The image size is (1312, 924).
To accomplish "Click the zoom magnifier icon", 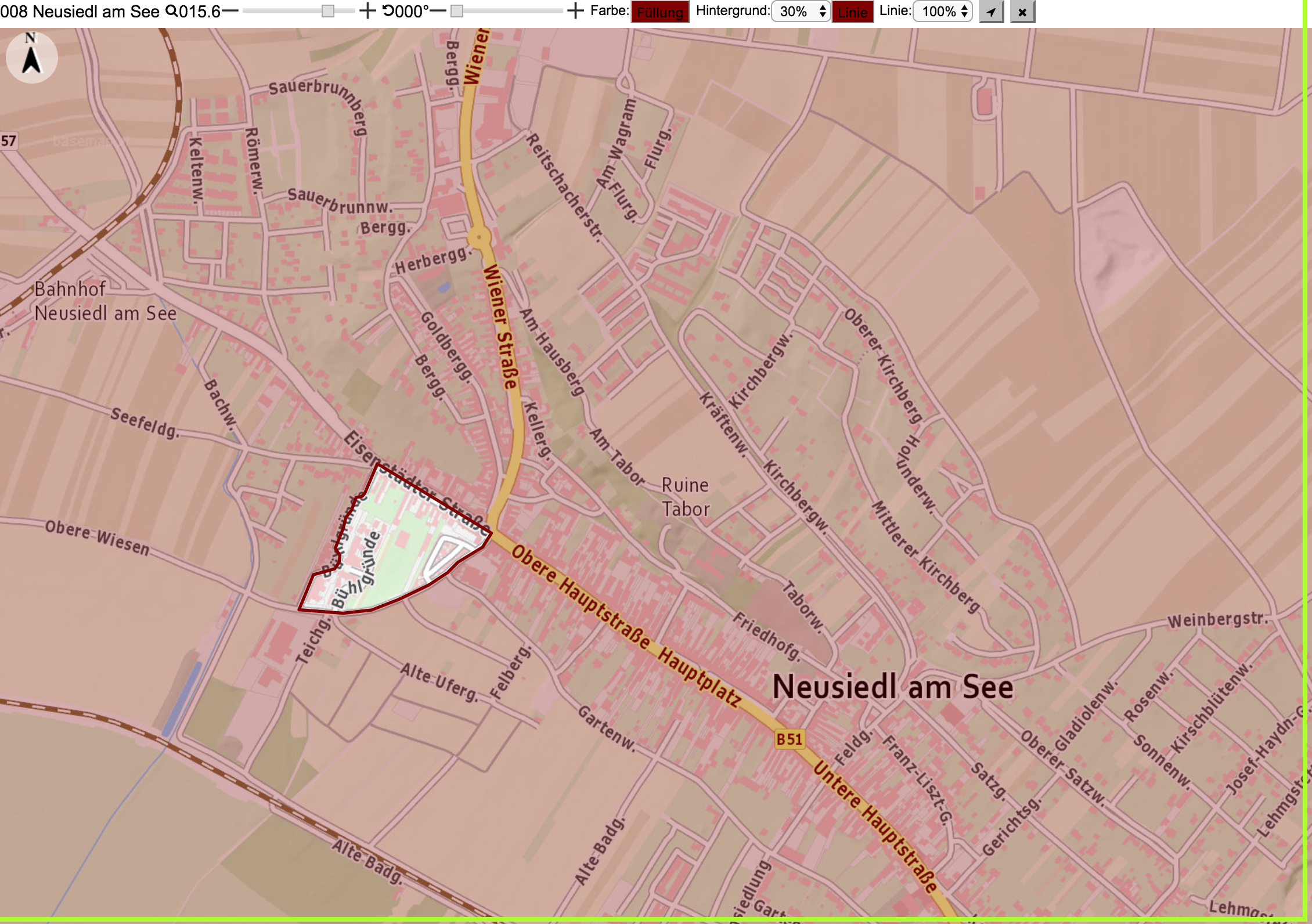I will pyautogui.click(x=172, y=11).
